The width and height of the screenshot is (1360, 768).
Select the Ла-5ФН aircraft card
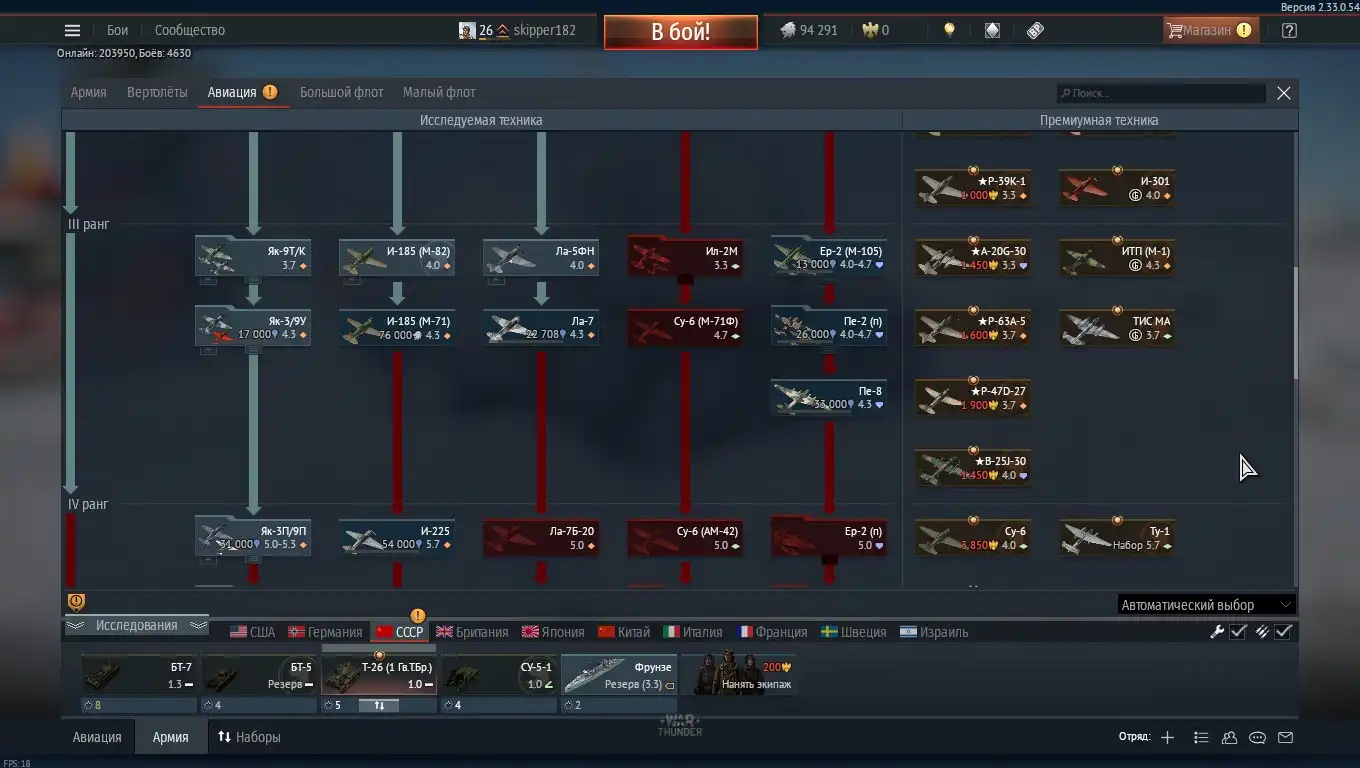pos(541,257)
